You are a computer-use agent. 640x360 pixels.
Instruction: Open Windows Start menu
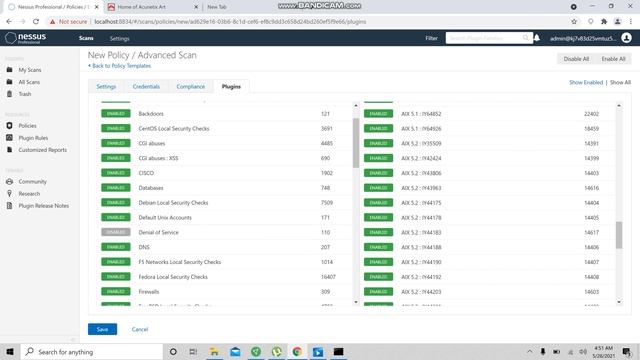pyautogui.click(x=10, y=351)
